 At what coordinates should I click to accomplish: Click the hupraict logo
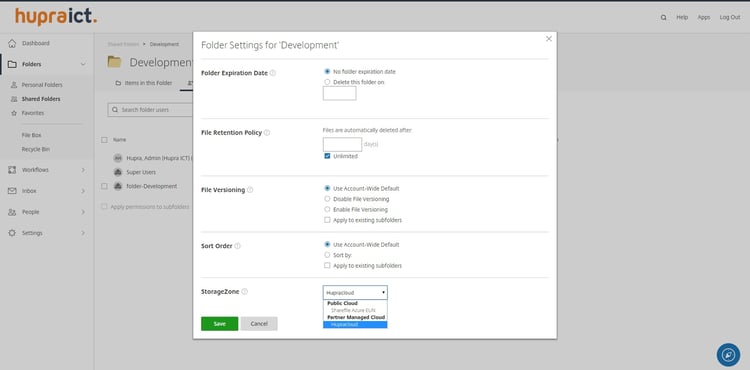pyautogui.click(x=56, y=17)
